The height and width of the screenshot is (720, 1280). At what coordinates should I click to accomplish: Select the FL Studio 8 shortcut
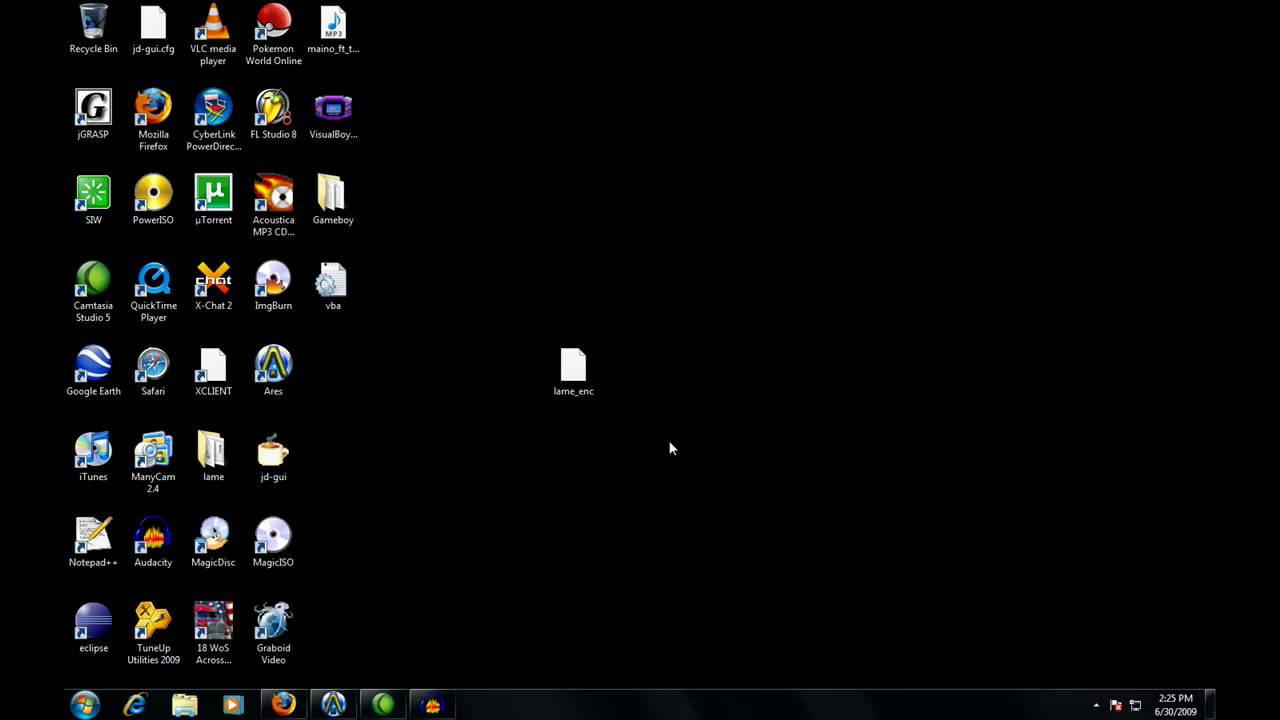click(273, 115)
